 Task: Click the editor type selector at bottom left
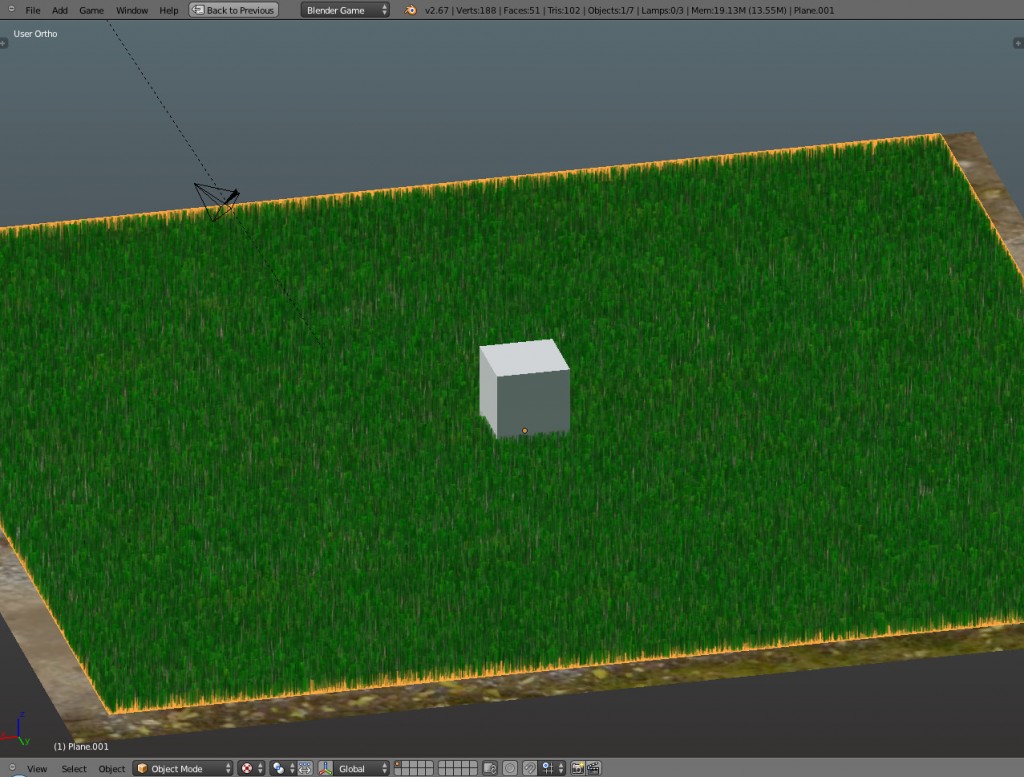(12, 768)
